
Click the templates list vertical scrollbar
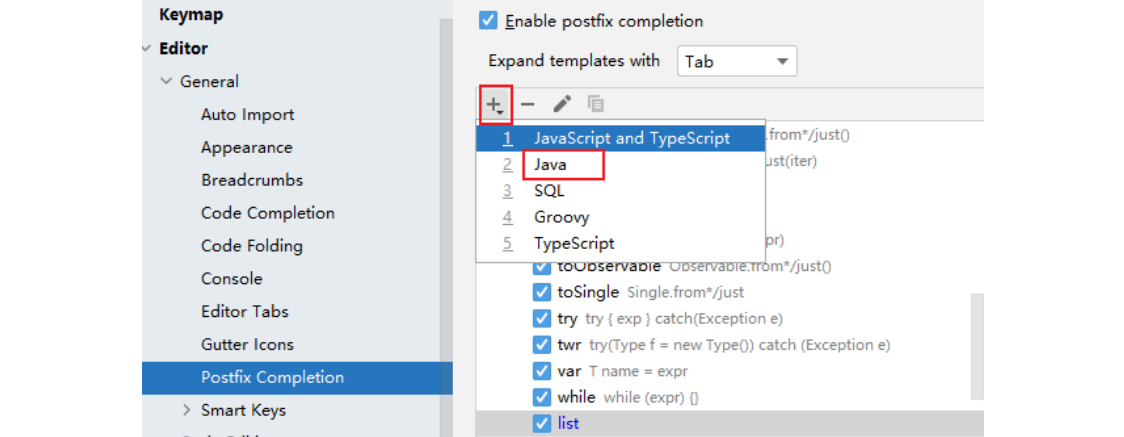pos(977,340)
